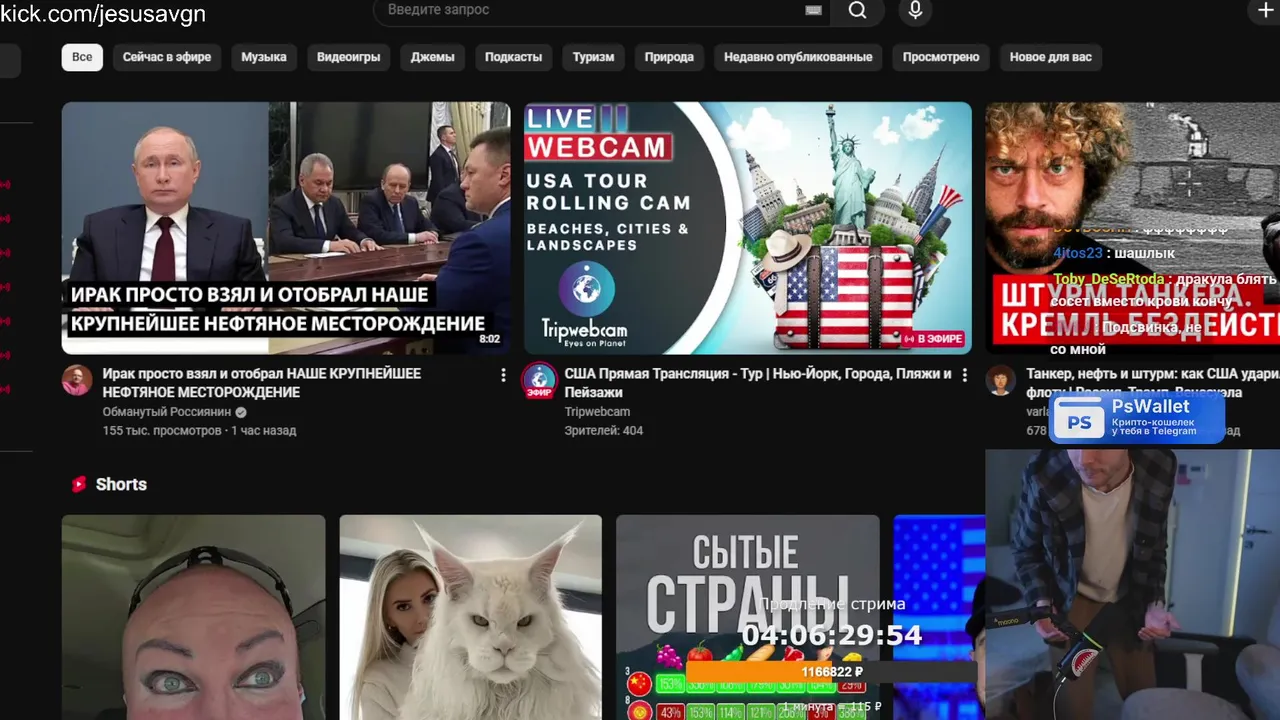
Task: Open Обманутый Россиянин channel avatar
Action: point(77,380)
